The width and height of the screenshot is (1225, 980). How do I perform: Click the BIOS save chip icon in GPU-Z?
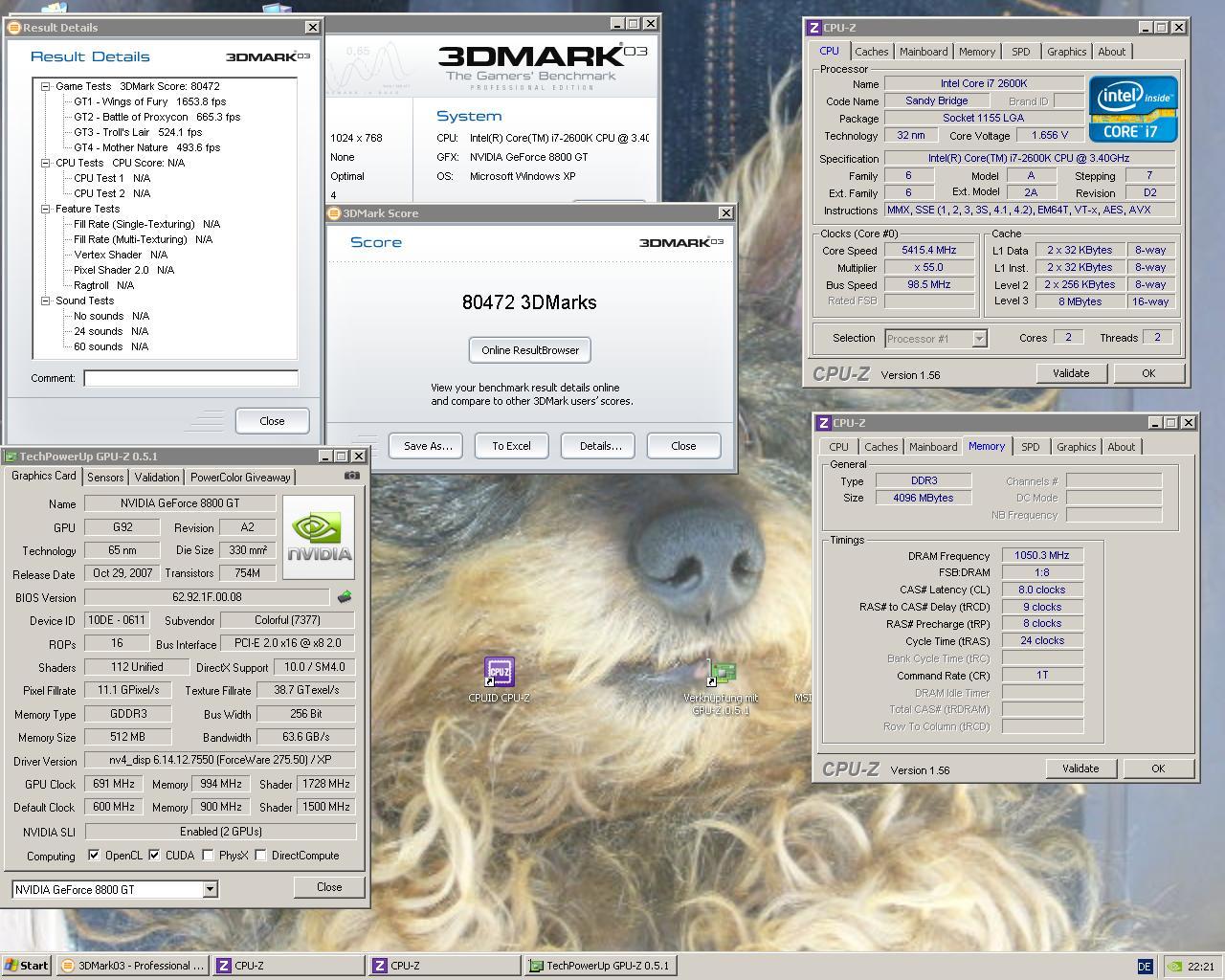click(345, 597)
